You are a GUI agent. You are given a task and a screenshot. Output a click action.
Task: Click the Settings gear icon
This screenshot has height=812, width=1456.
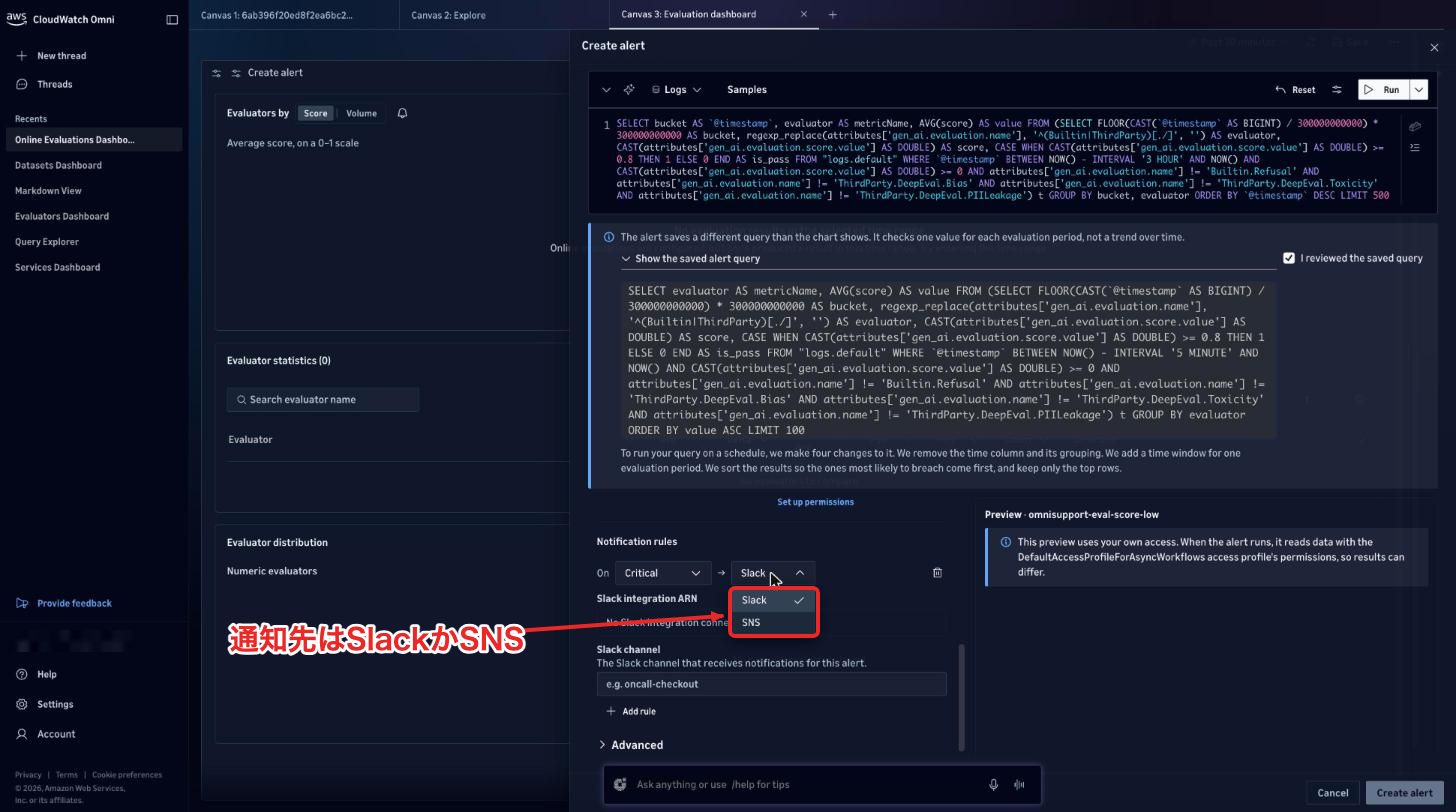[x=22, y=704]
